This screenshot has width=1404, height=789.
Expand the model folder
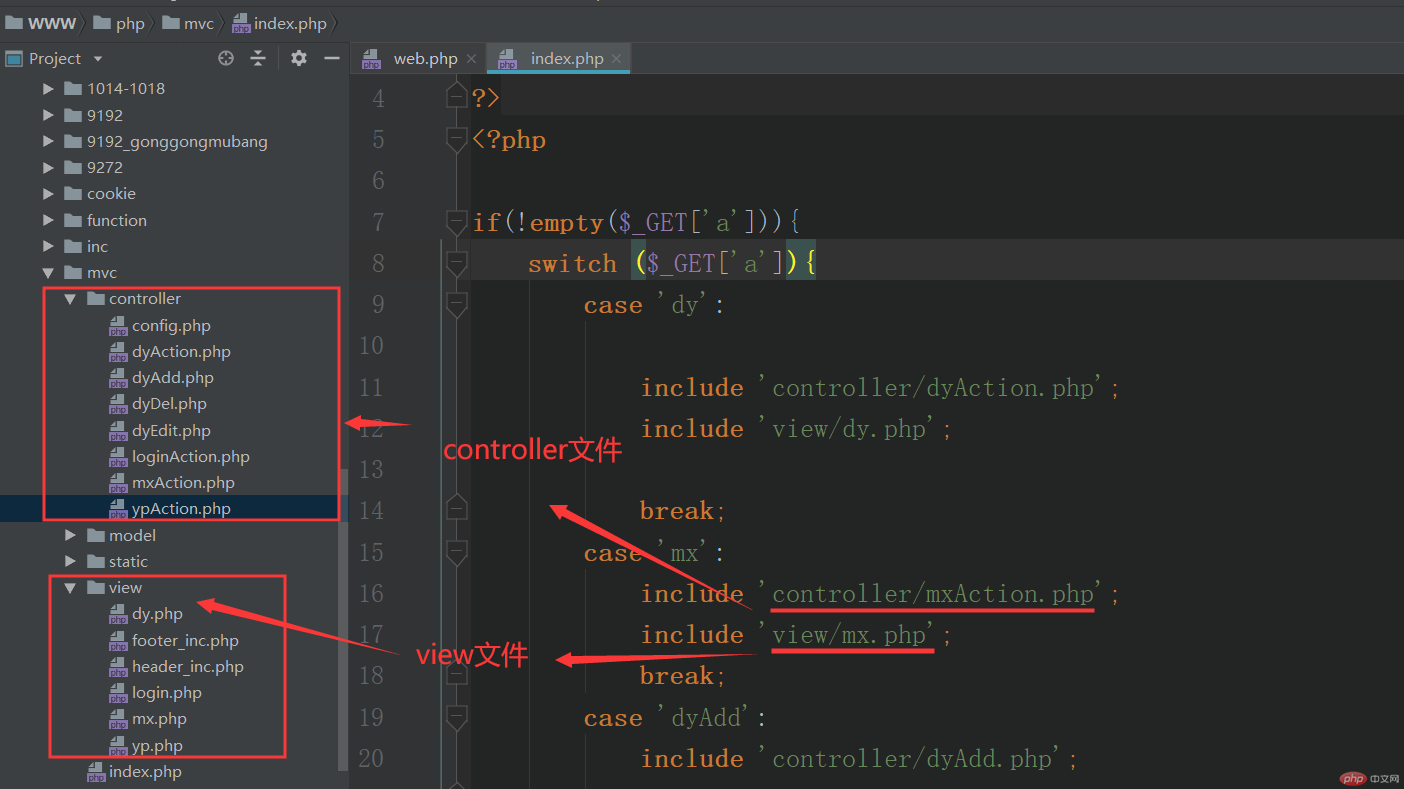[70, 536]
